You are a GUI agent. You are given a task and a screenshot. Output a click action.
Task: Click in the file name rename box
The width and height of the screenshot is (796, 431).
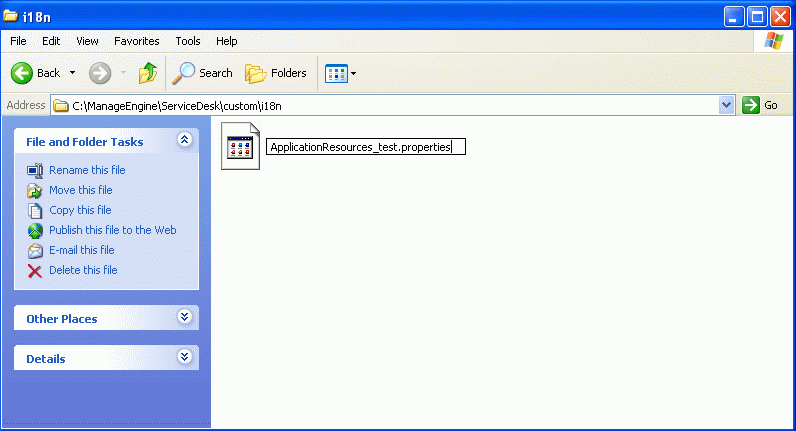pos(366,147)
